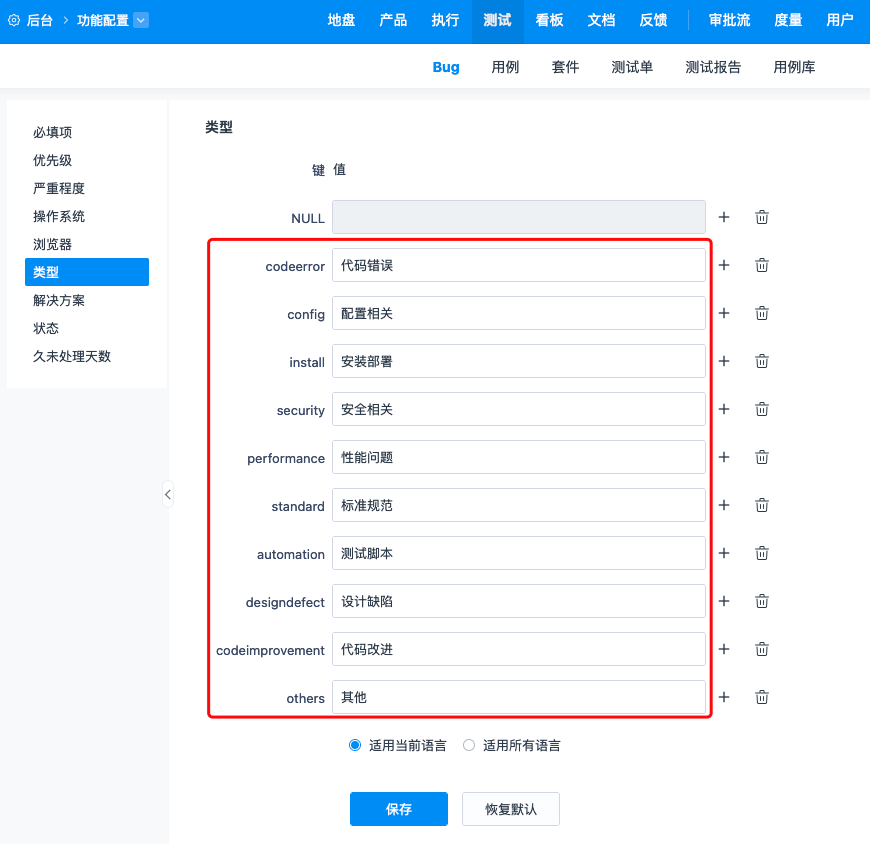Viewport: 870px width, 844px height.
Task: Click the config value field 配置相关
Action: [519, 313]
